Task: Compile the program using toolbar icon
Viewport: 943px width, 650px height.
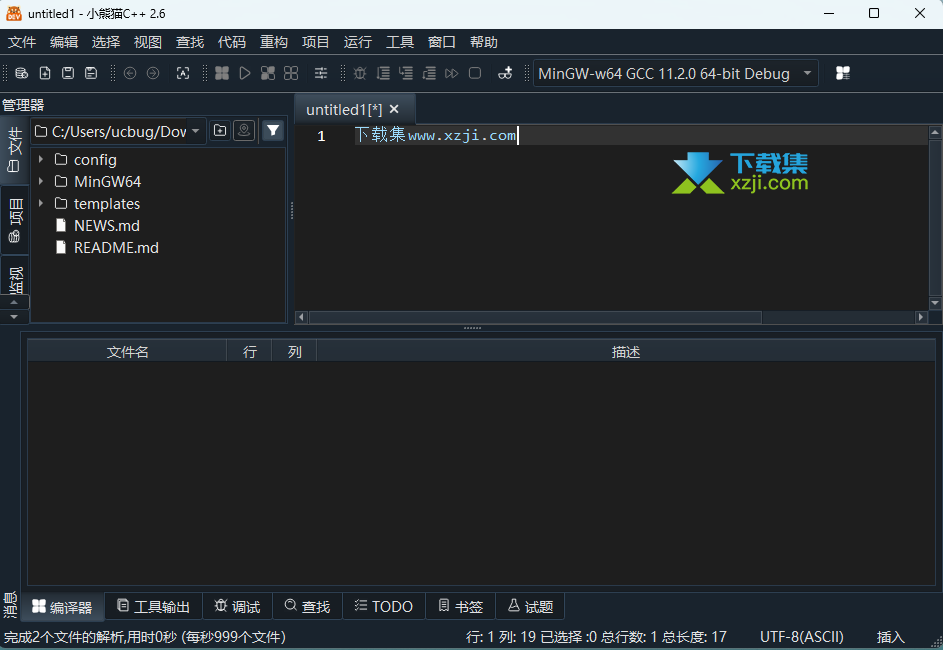Action: click(x=222, y=73)
